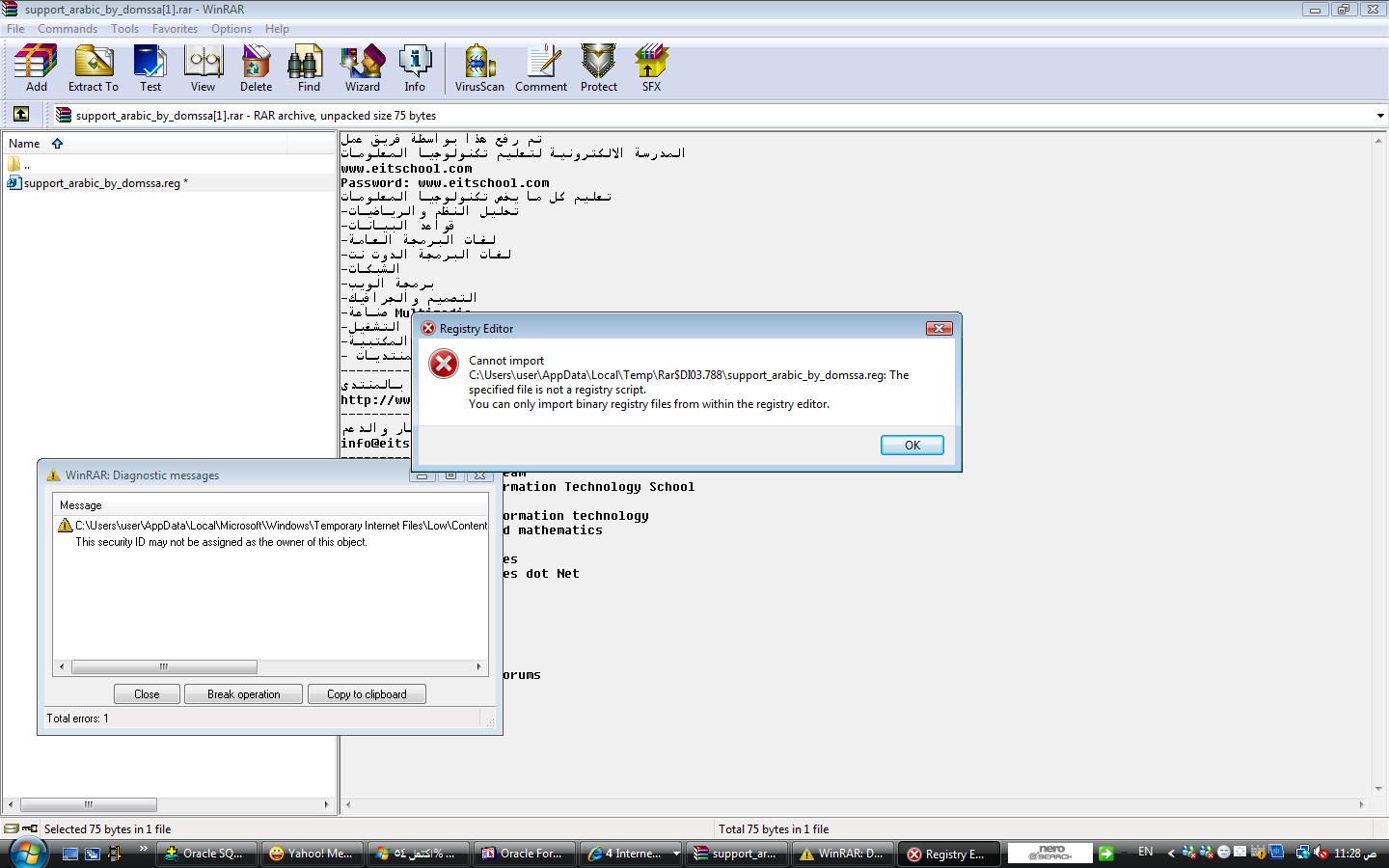
Task: Click the Extract To toolbar icon
Action: tap(94, 68)
